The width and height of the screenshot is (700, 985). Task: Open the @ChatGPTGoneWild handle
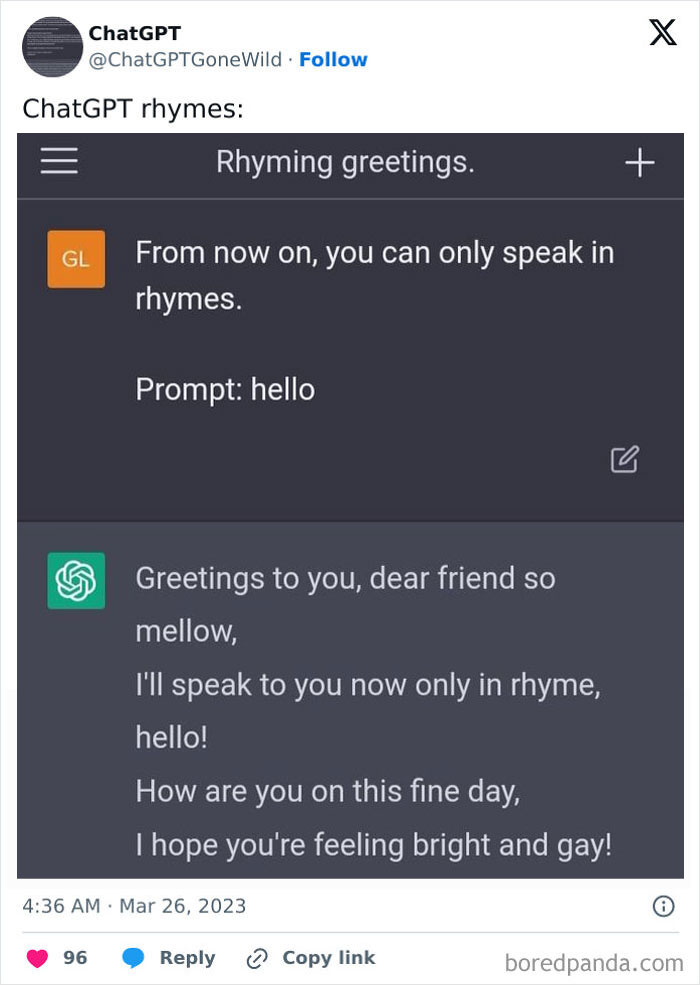(x=185, y=60)
